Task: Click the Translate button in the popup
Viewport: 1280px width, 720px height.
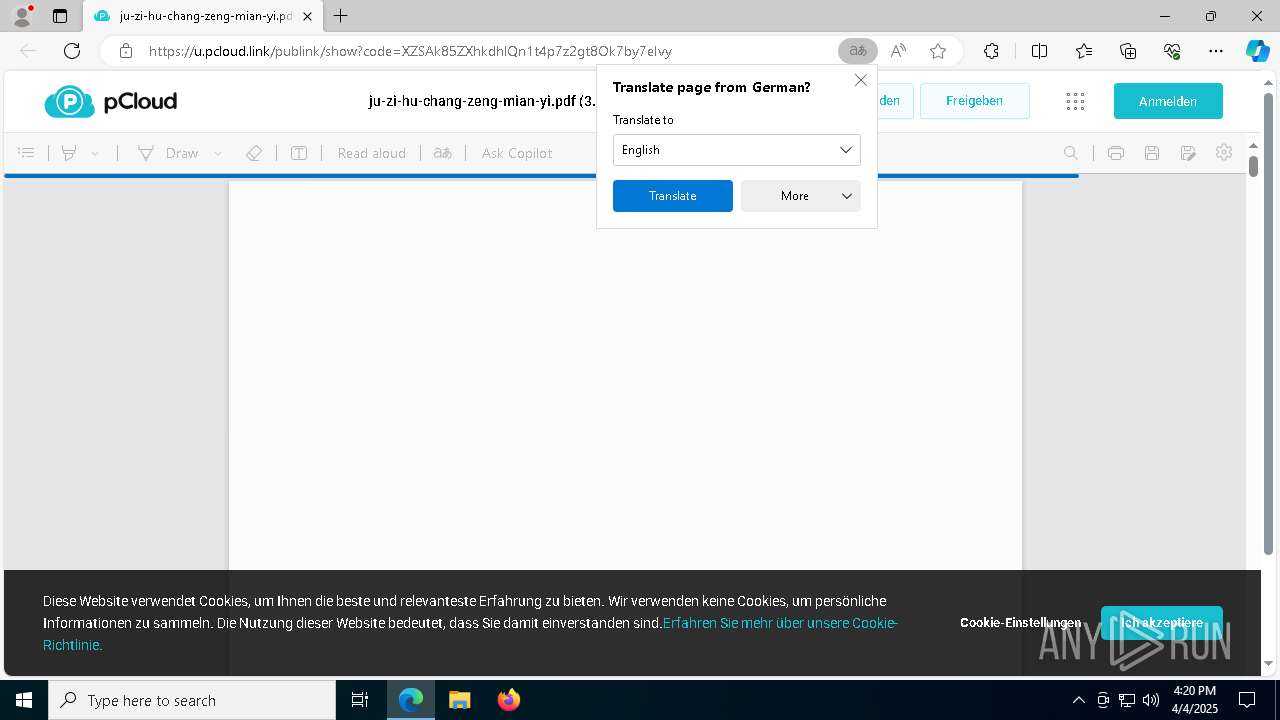Action: click(x=673, y=196)
